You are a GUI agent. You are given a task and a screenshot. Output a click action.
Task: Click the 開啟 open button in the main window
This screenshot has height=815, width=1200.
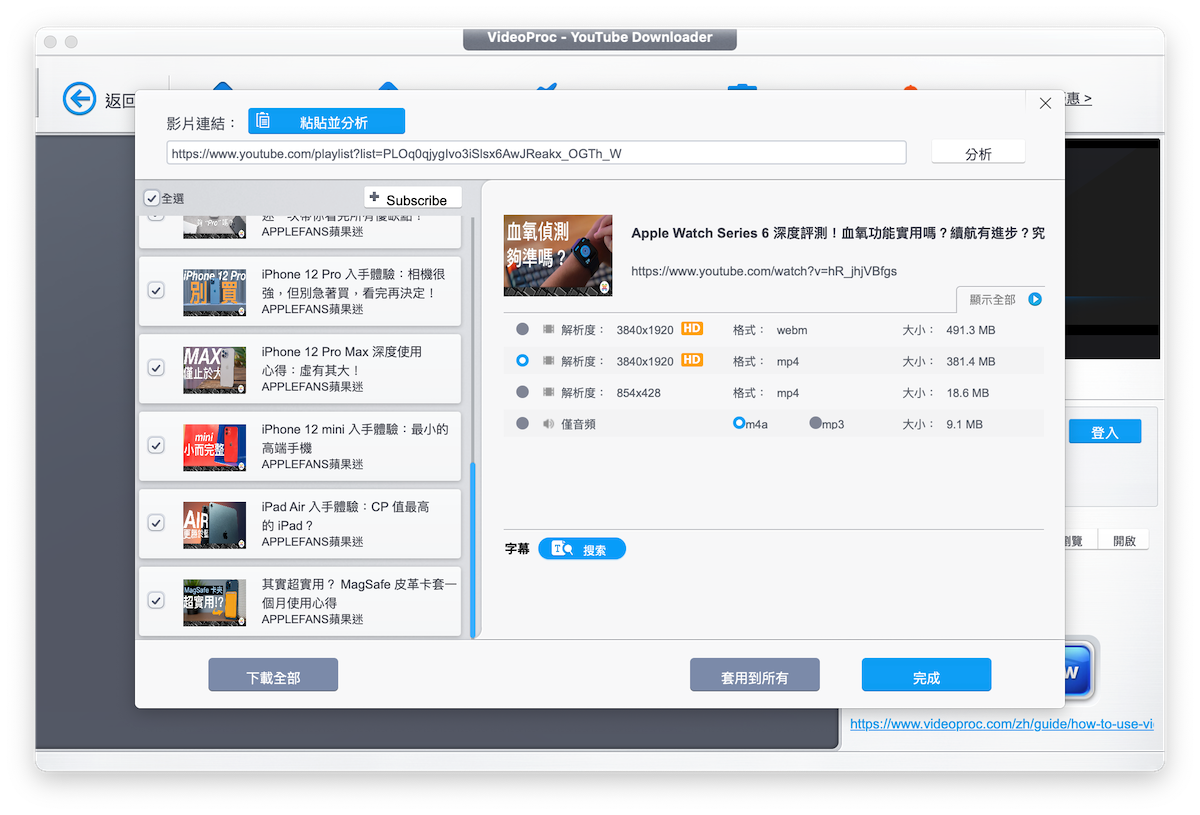1124,540
